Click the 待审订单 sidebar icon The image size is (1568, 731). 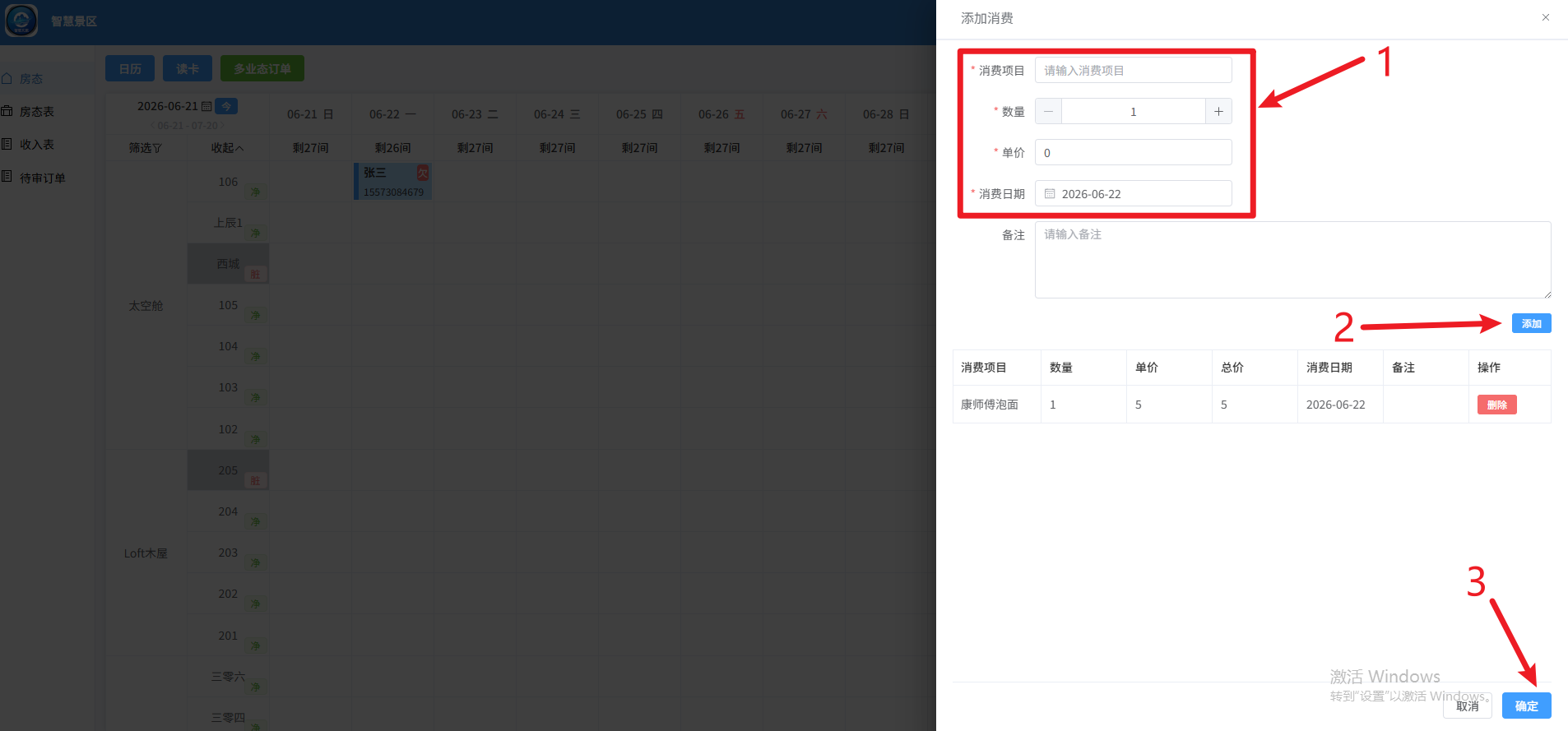(x=7, y=177)
